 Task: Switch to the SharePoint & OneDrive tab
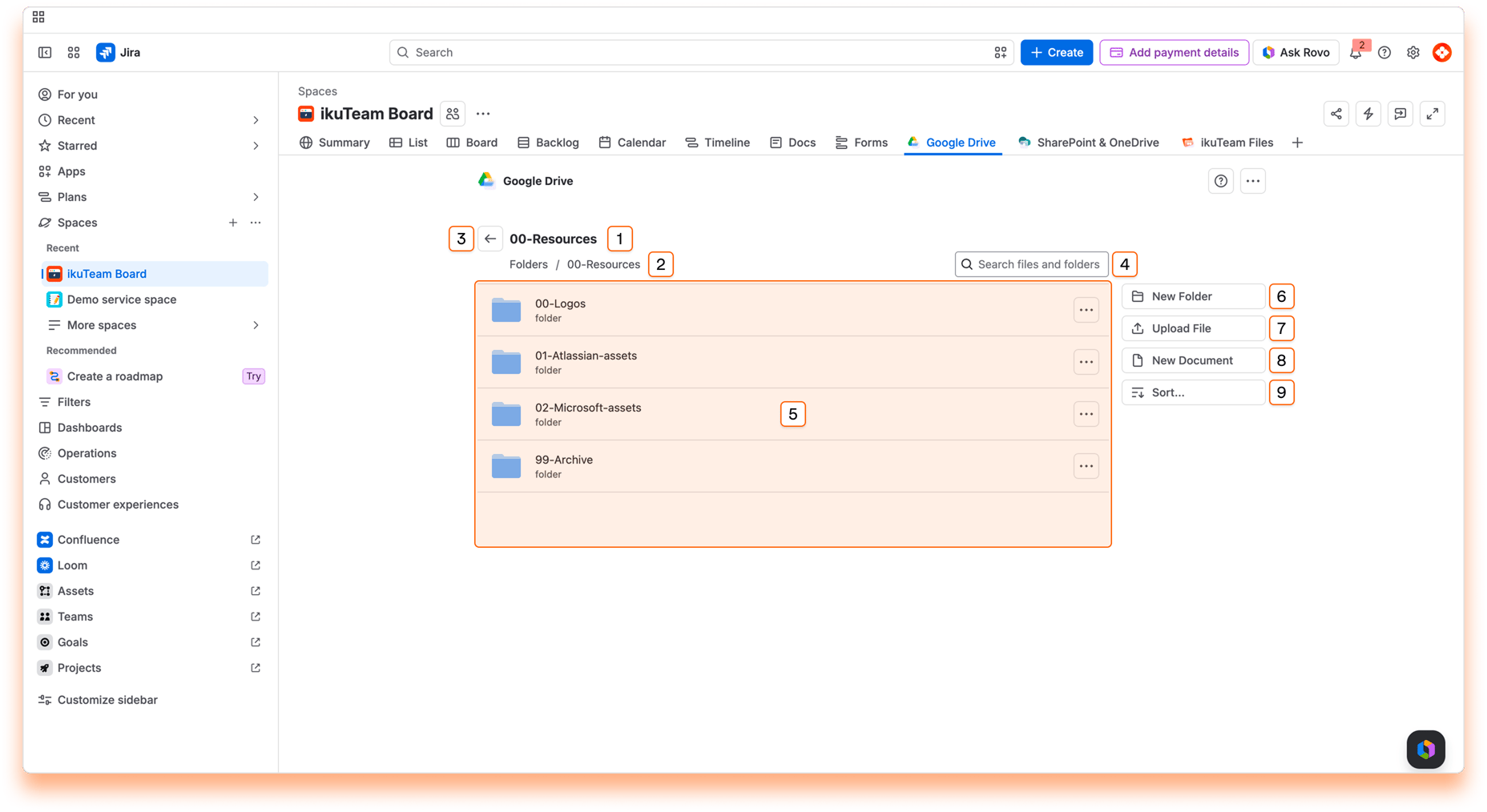[1089, 143]
